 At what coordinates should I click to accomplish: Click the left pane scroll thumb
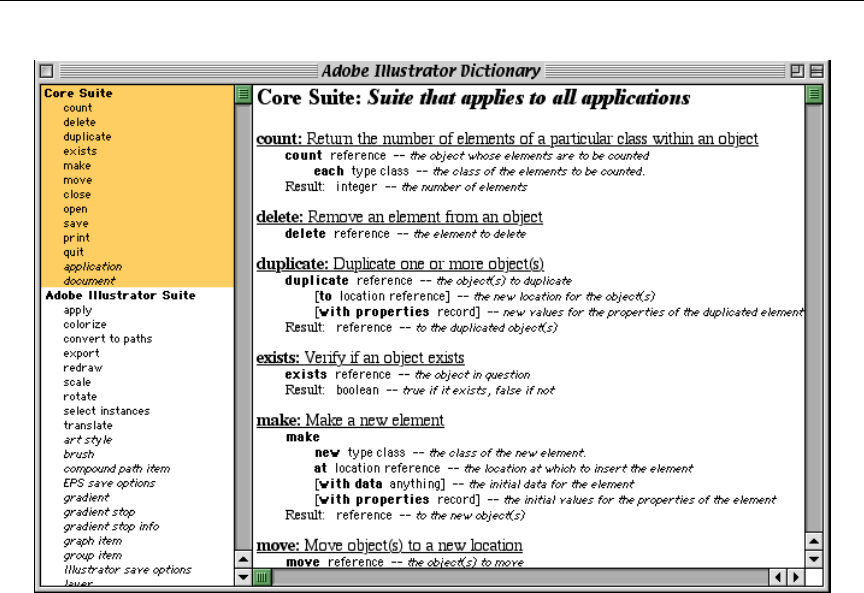243,94
